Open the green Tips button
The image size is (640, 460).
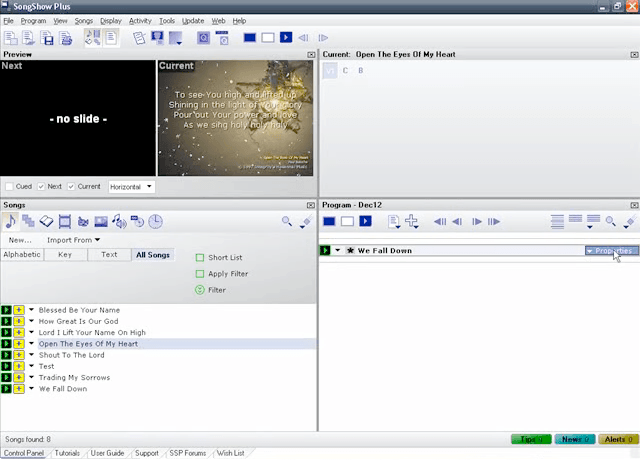[531, 439]
